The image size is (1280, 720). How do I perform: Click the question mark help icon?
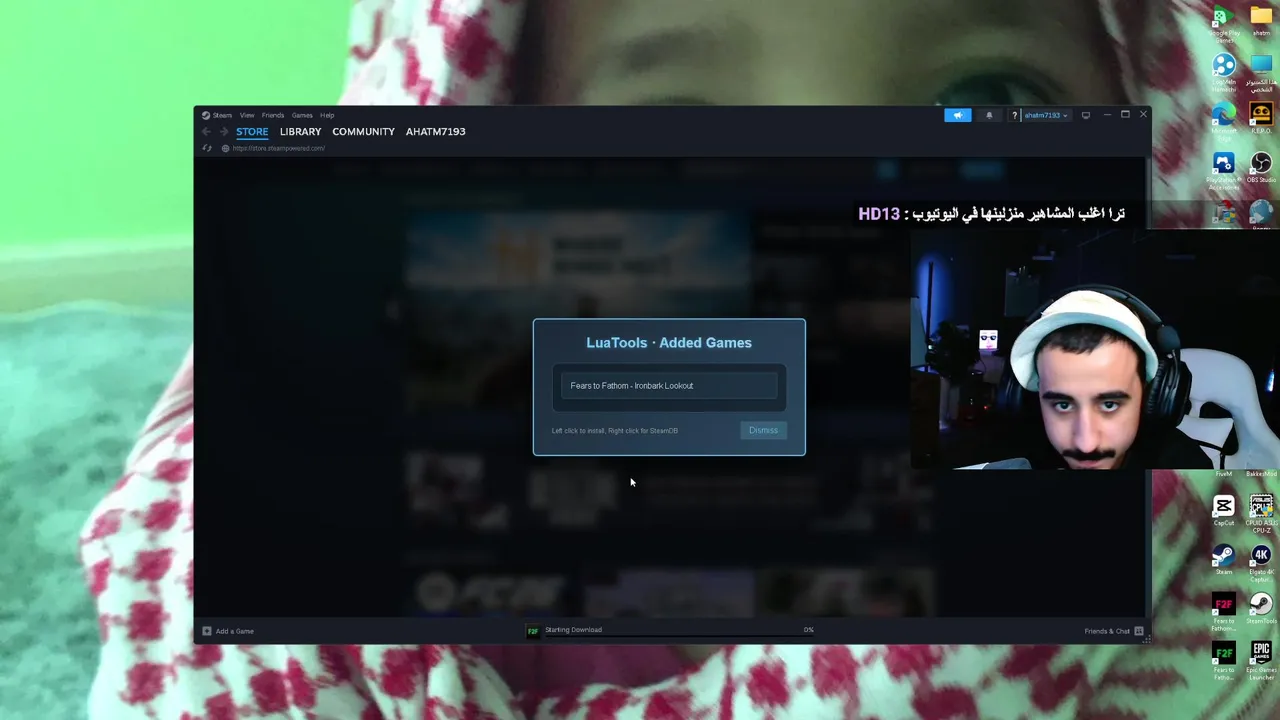(x=1014, y=115)
